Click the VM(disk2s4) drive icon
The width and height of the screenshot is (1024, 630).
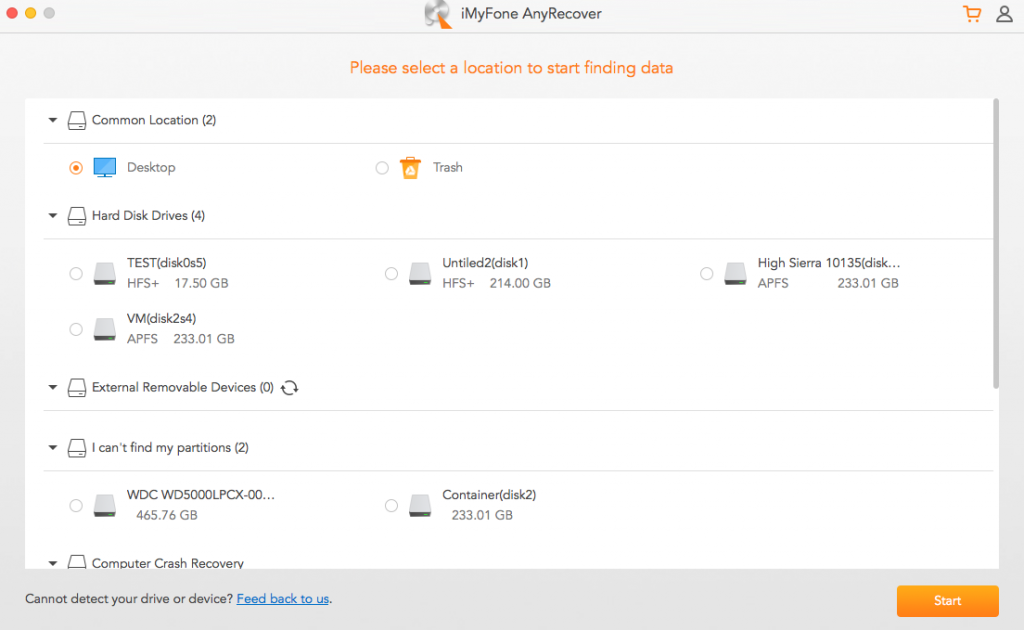[104, 329]
